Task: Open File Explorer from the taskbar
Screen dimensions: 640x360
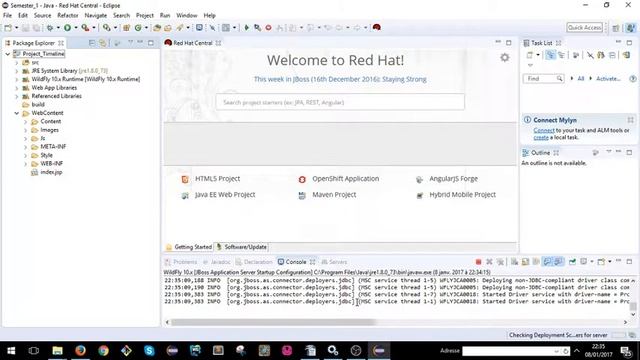Action: pyautogui.click(x=57, y=350)
